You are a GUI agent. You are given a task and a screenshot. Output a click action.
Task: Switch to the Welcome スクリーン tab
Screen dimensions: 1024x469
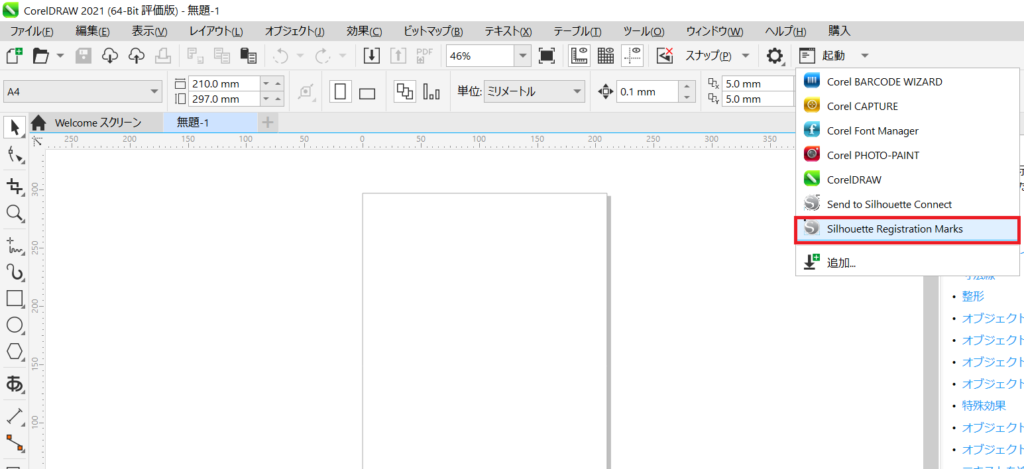97,122
